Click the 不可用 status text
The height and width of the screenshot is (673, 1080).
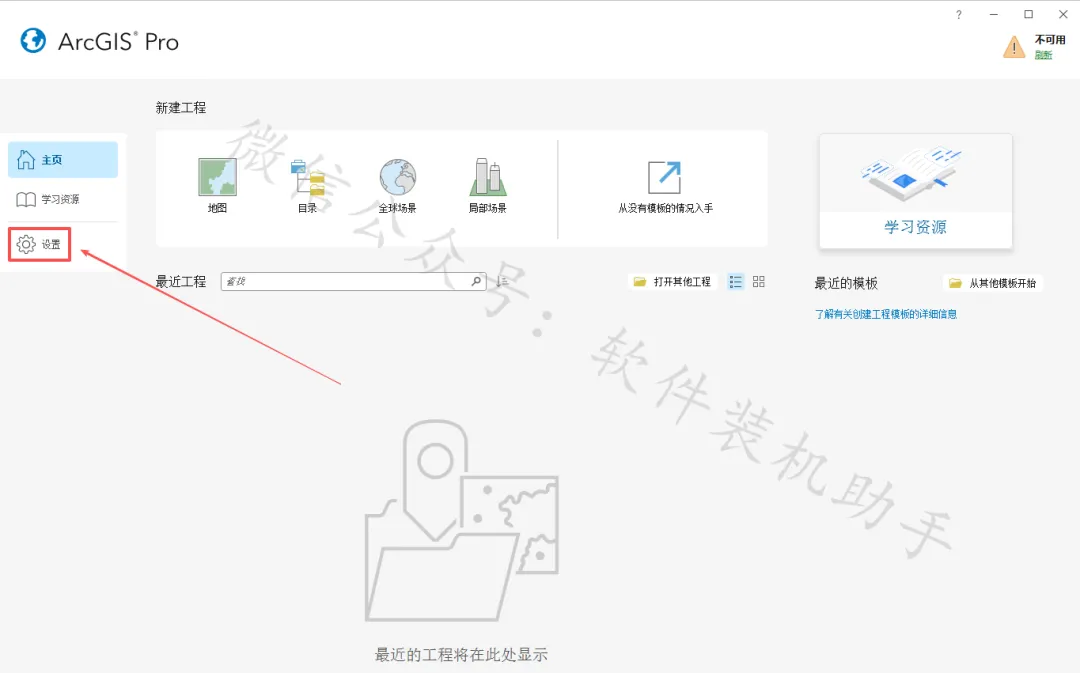coord(1050,40)
